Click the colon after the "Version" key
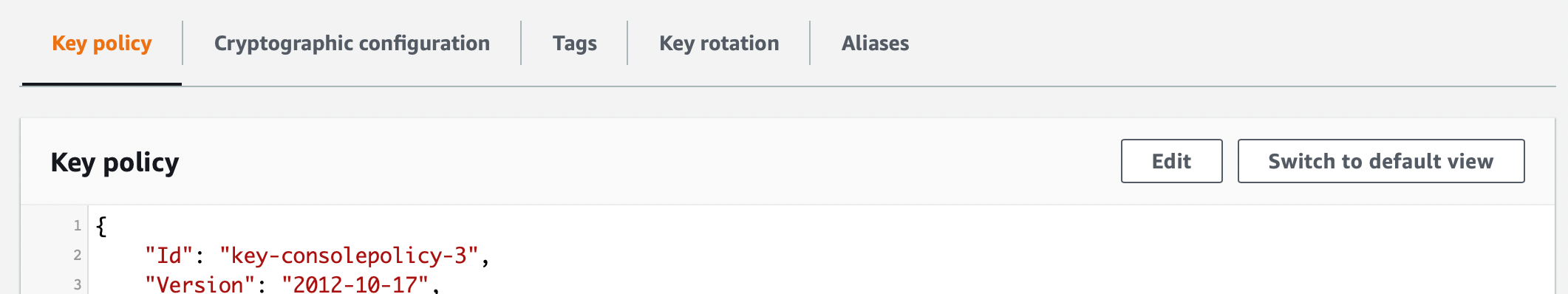Screen dimensions: 1568x294 pos(262,286)
